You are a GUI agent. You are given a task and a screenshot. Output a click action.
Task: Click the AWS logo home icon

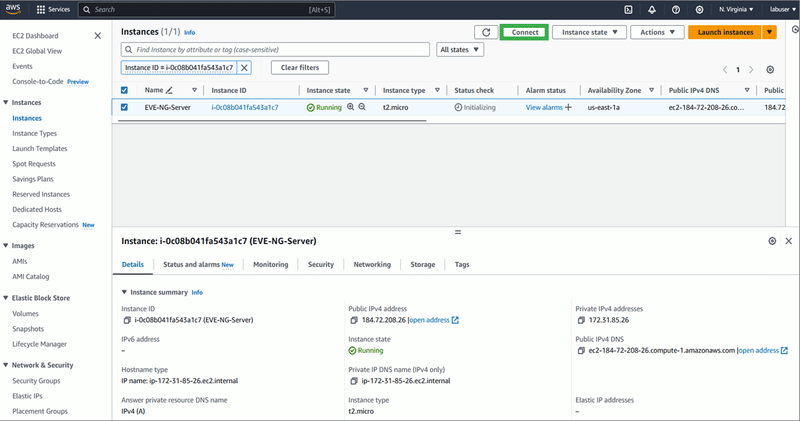point(13,9)
